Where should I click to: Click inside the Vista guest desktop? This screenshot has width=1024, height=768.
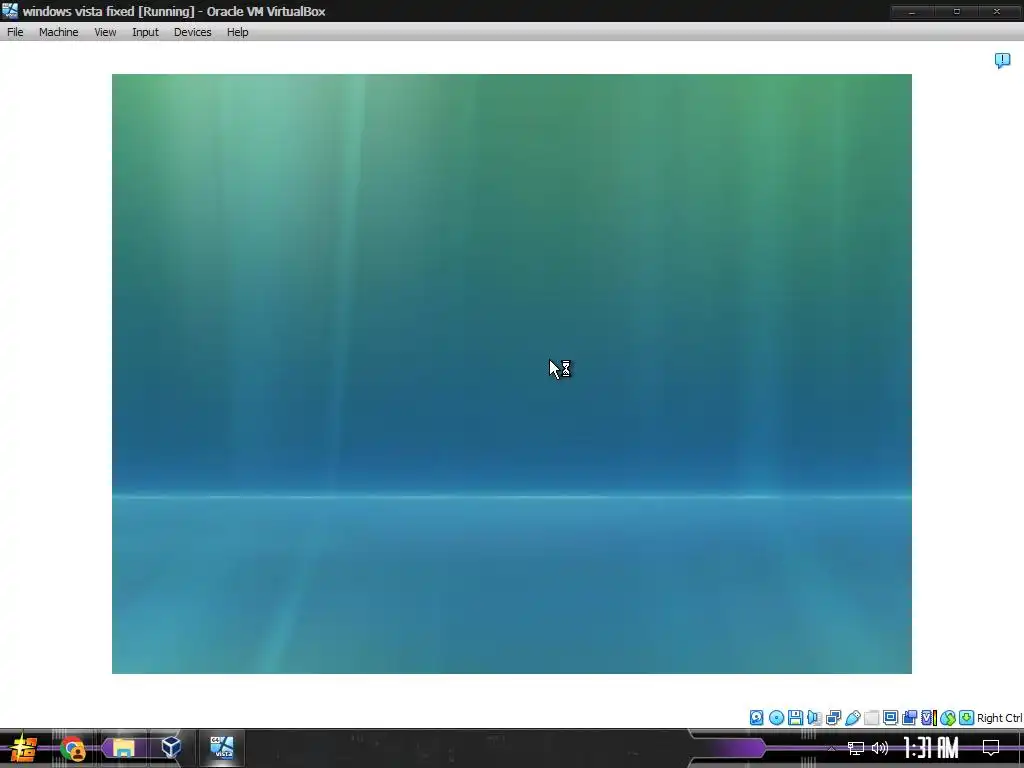(511, 374)
